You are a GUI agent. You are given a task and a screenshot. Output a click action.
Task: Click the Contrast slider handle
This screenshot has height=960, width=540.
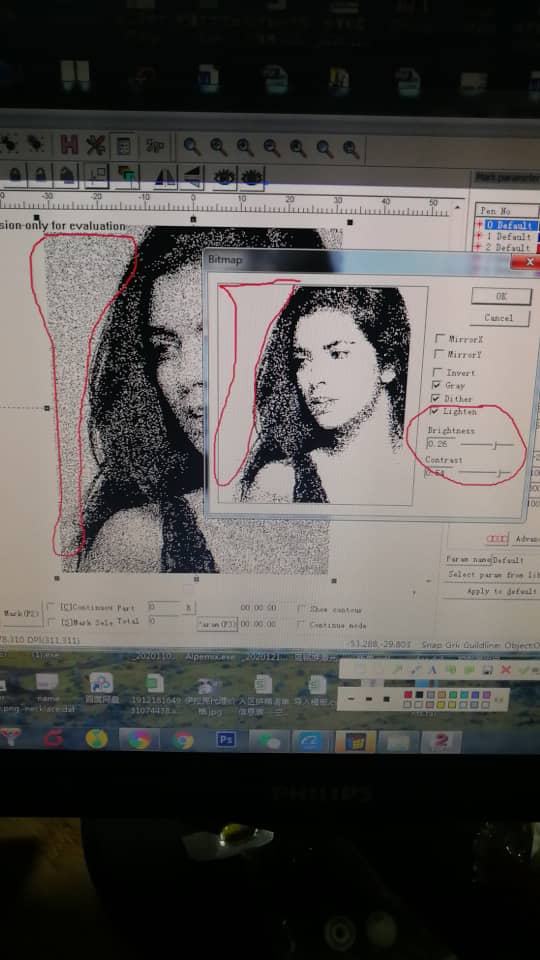(x=500, y=473)
